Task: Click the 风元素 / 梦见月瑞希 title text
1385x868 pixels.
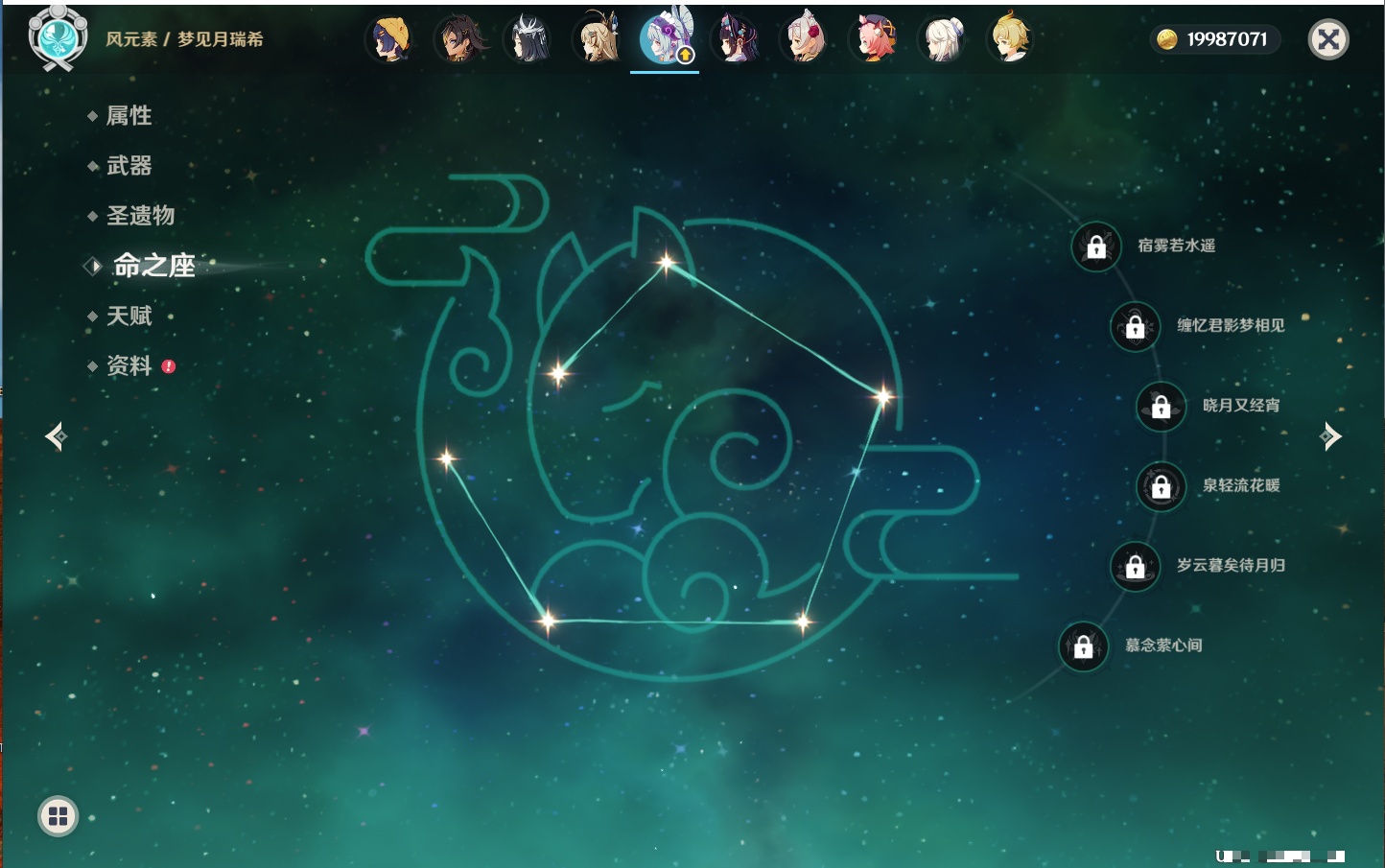Action: (x=184, y=39)
